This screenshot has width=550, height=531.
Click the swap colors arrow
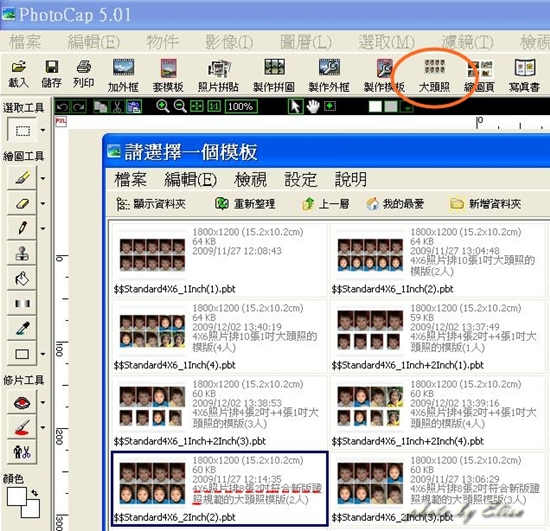[34, 493]
